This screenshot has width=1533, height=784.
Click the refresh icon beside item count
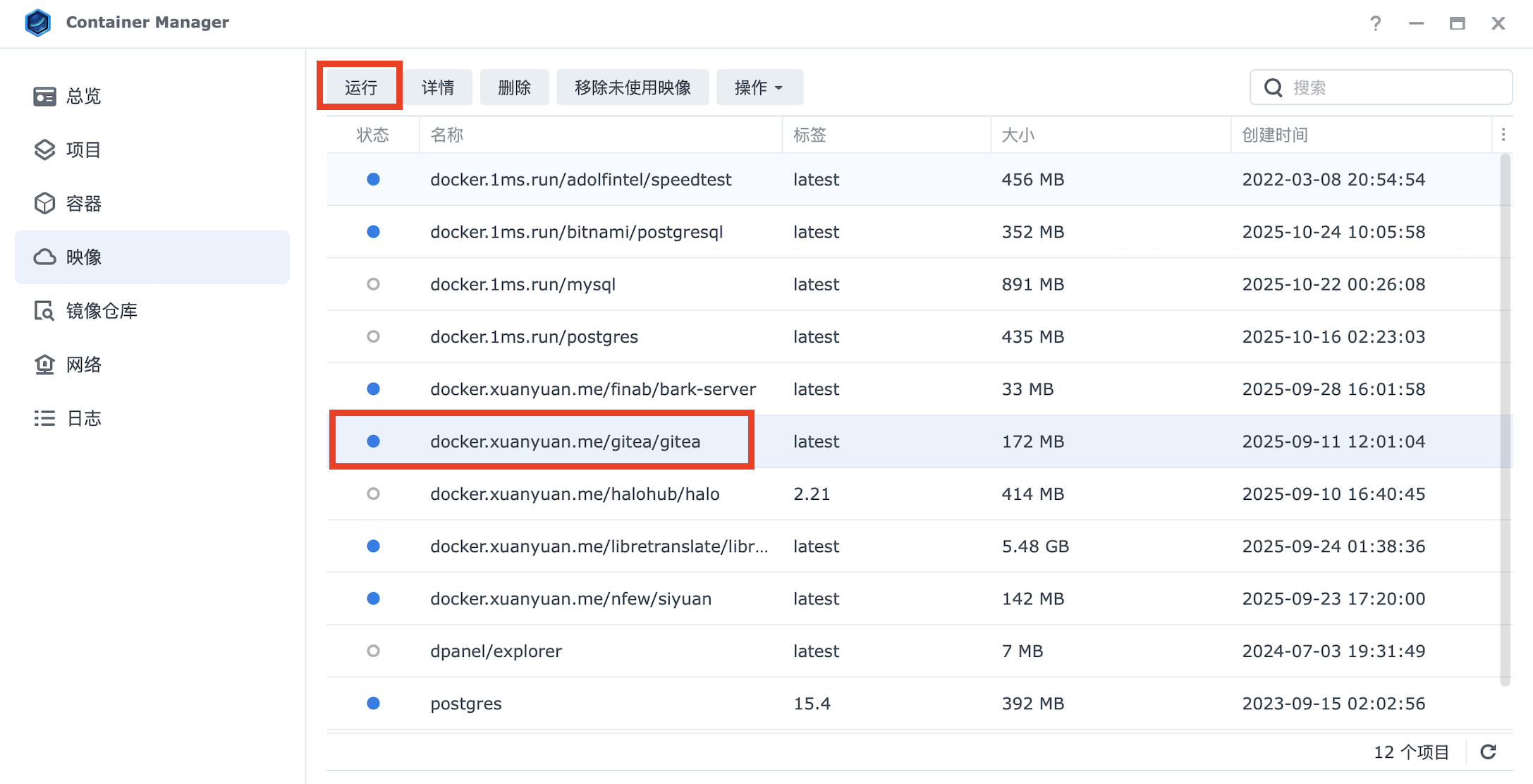pyautogui.click(x=1488, y=752)
